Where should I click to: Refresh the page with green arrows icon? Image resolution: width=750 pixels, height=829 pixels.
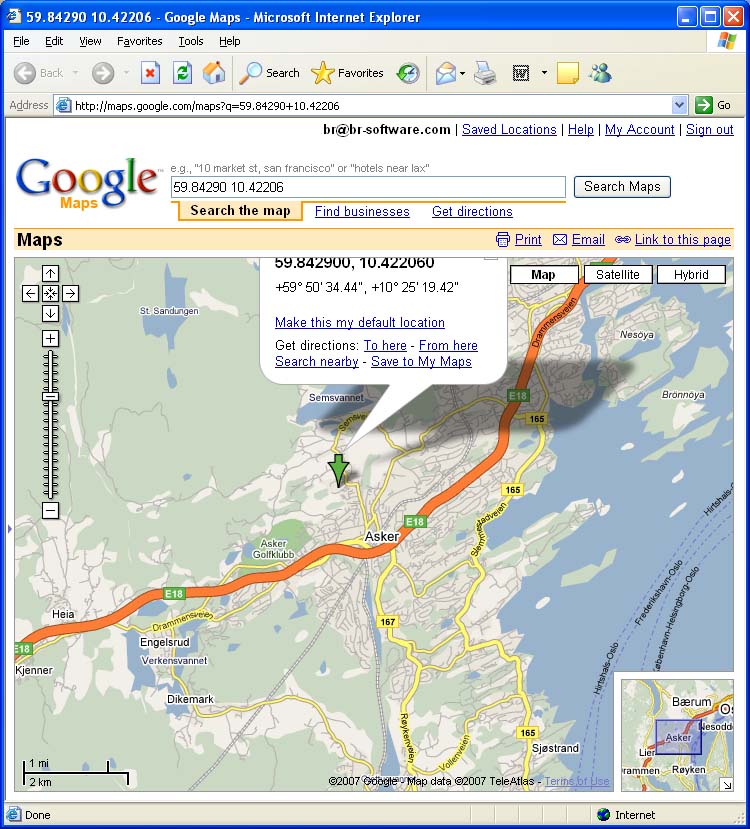click(182, 73)
